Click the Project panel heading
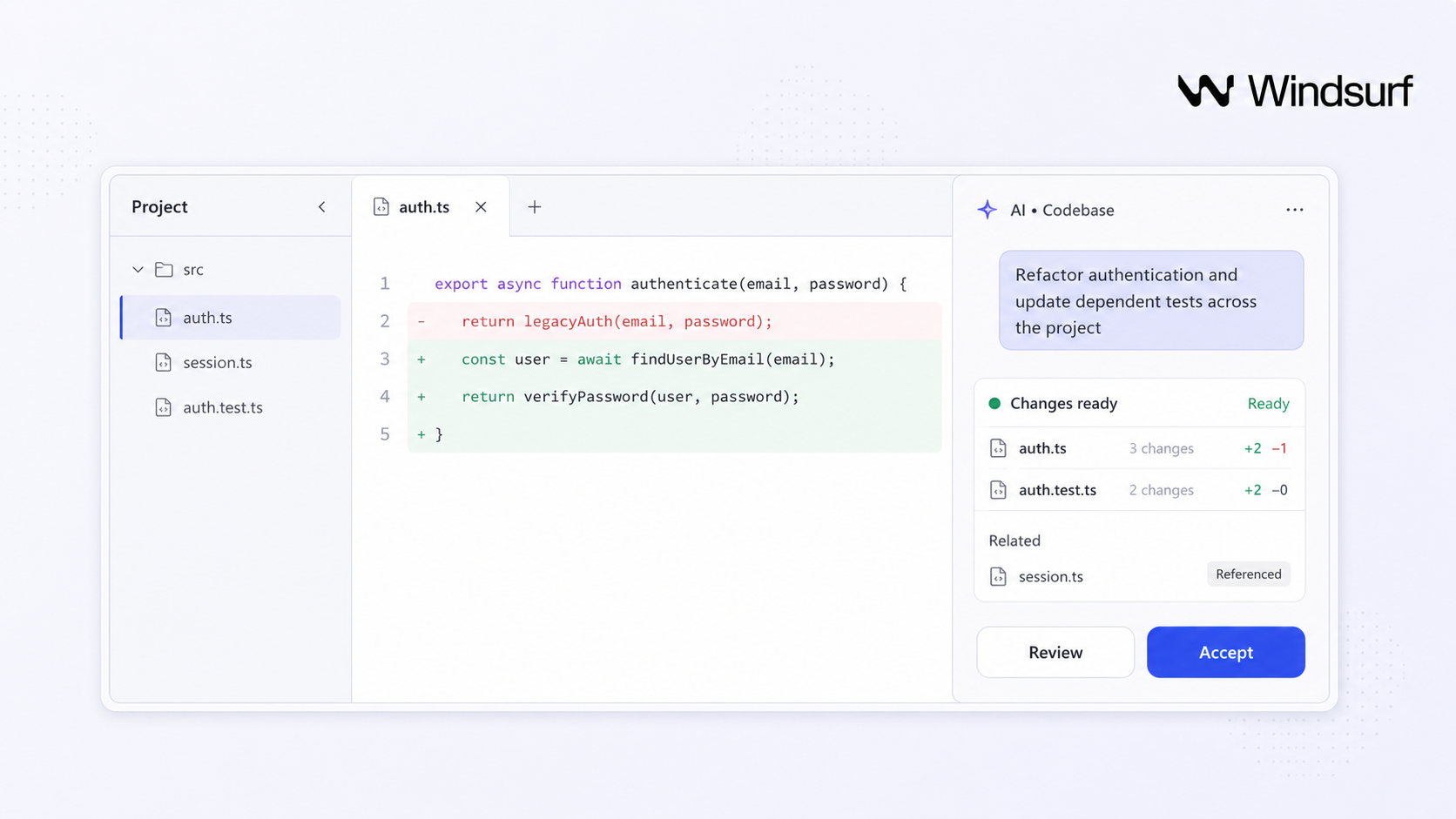The width and height of the screenshot is (1456, 819). 159,207
